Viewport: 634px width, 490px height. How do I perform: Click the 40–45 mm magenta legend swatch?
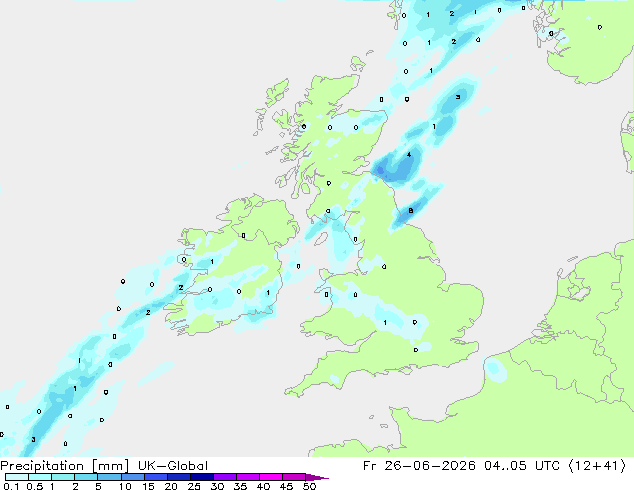(x=271, y=477)
